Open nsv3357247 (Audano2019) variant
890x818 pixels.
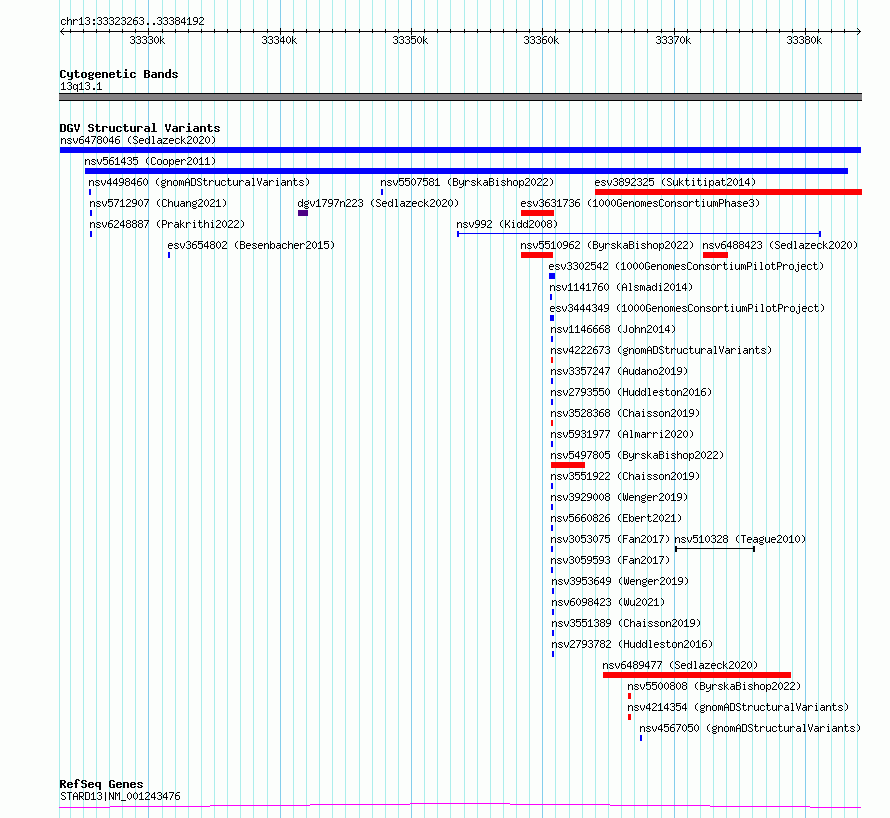coord(619,371)
